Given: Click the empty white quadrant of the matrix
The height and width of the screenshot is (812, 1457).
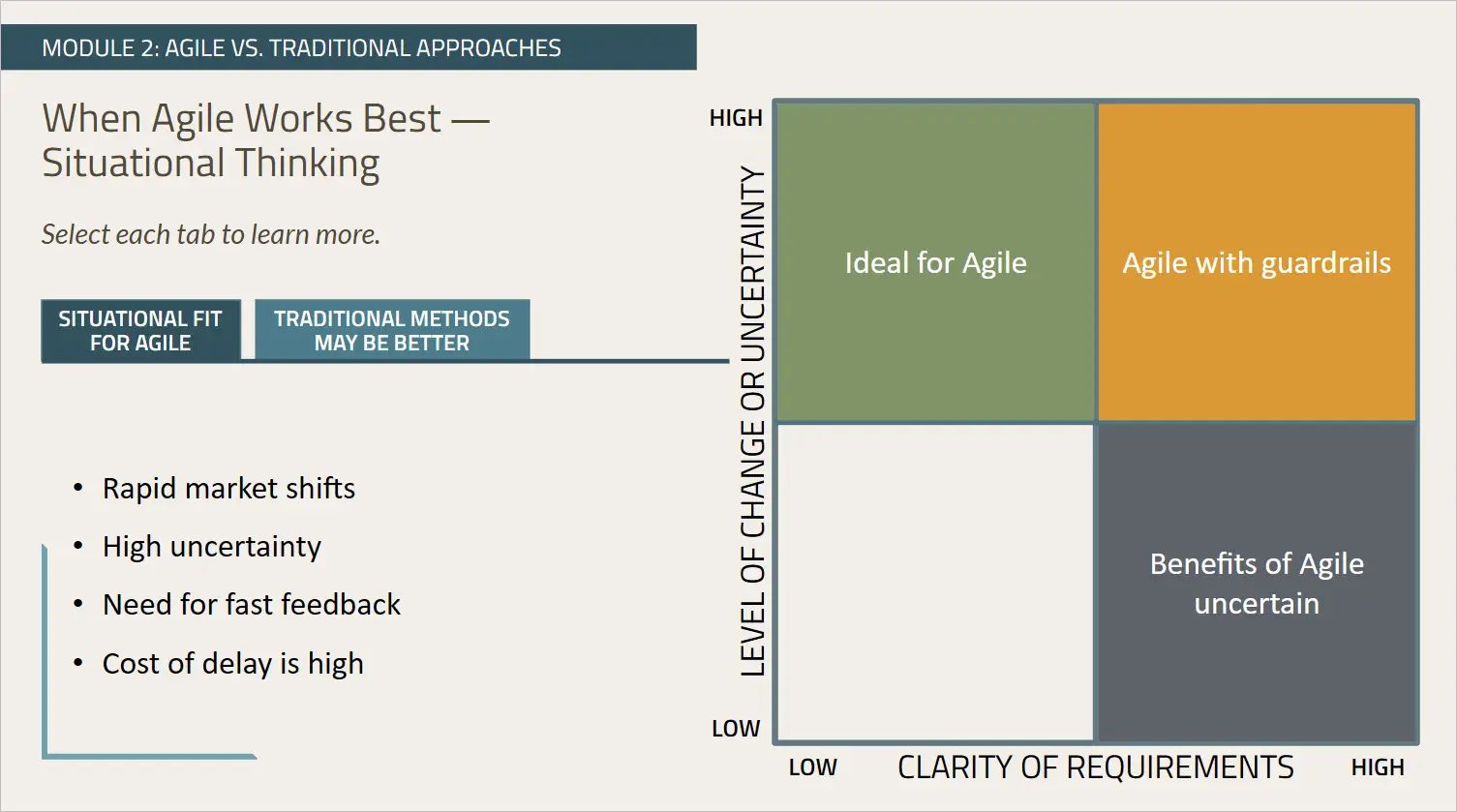Looking at the screenshot, I should pos(935,583).
